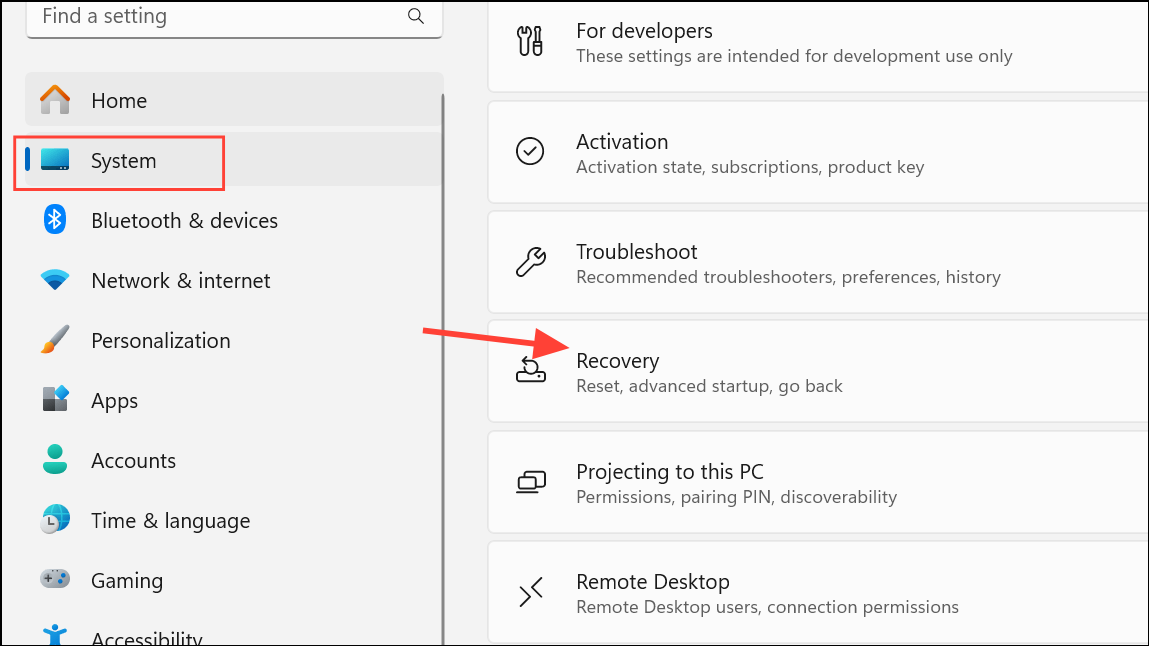Click the Troubleshoot wrench icon

pos(530,262)
